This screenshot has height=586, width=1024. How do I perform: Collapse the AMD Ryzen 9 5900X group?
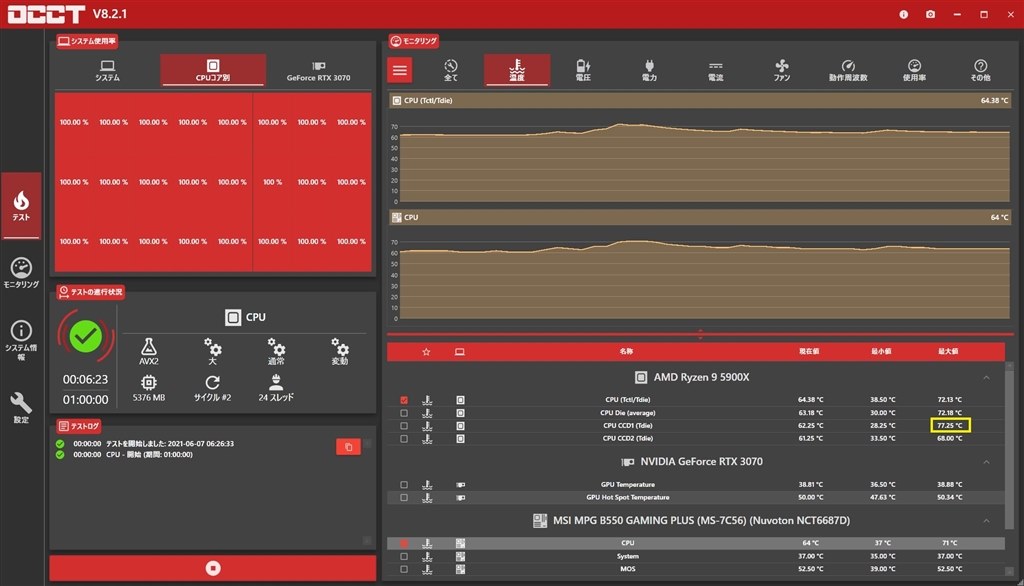tap(986, 378)
